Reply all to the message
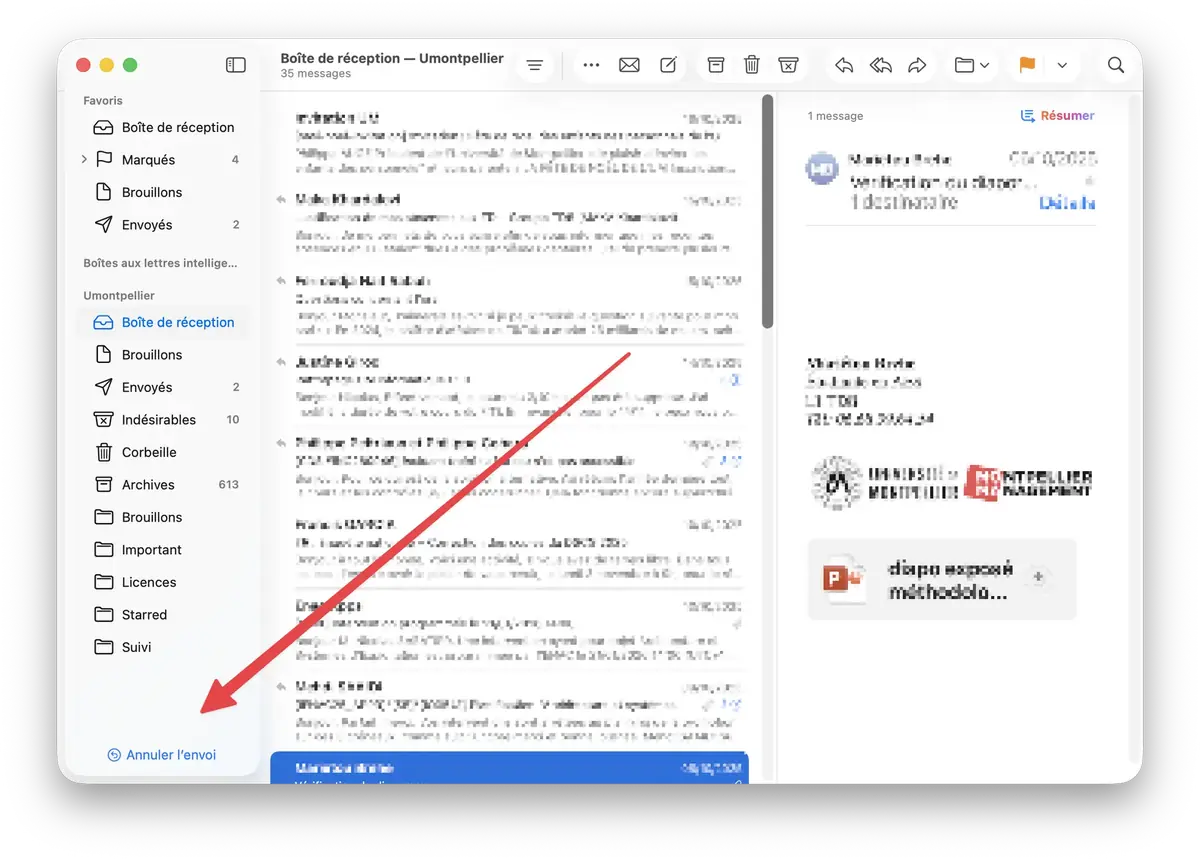 [x=880, y=64]
